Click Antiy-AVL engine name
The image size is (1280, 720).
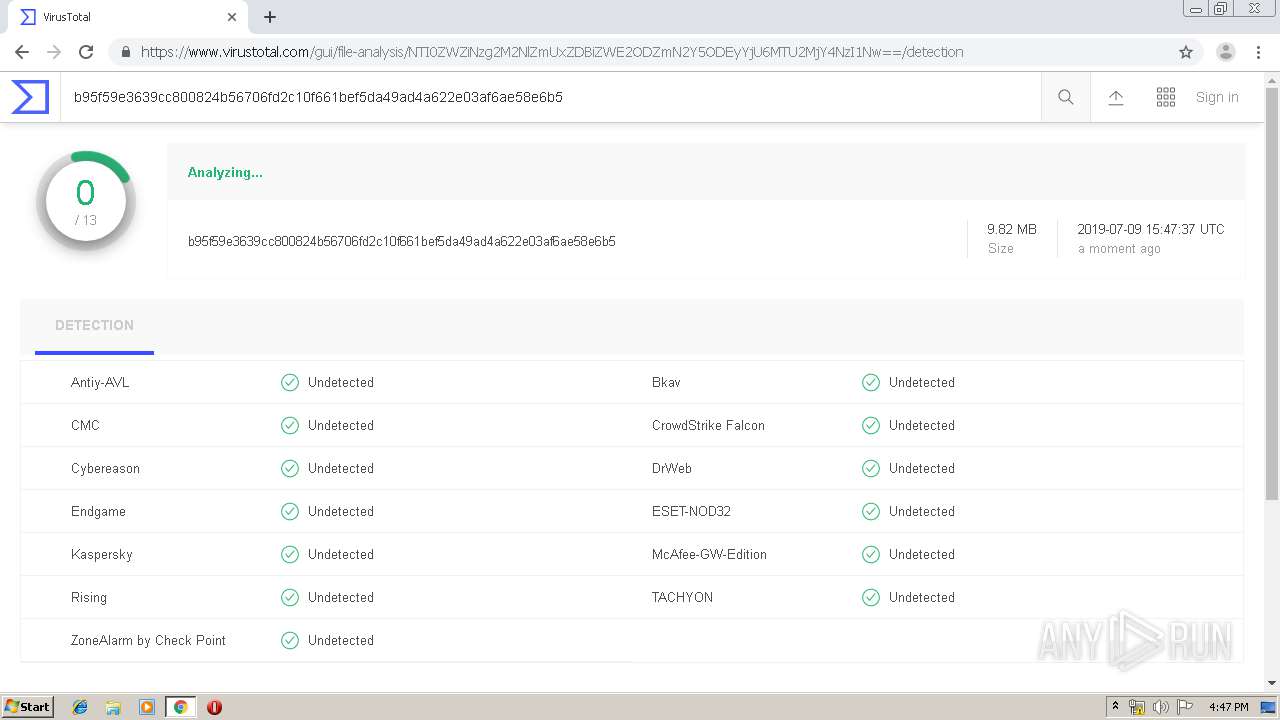coord(100,382)
